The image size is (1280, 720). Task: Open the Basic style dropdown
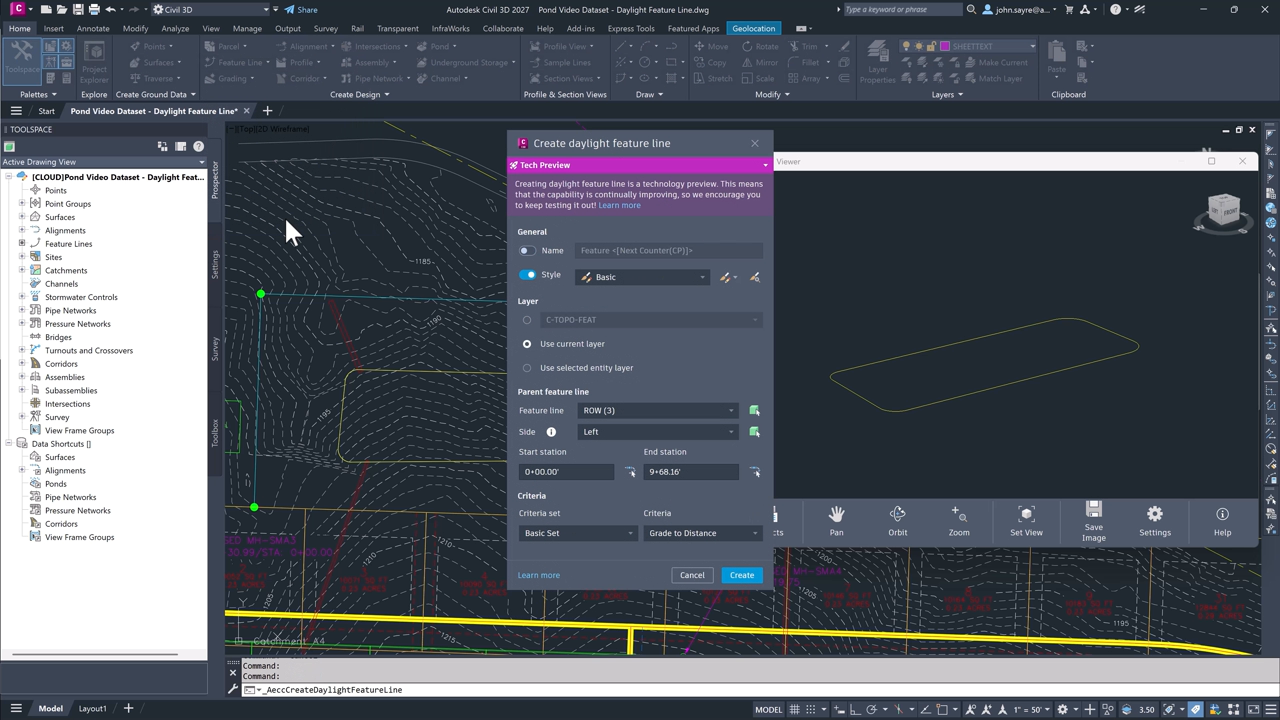(x=643, y=277)
